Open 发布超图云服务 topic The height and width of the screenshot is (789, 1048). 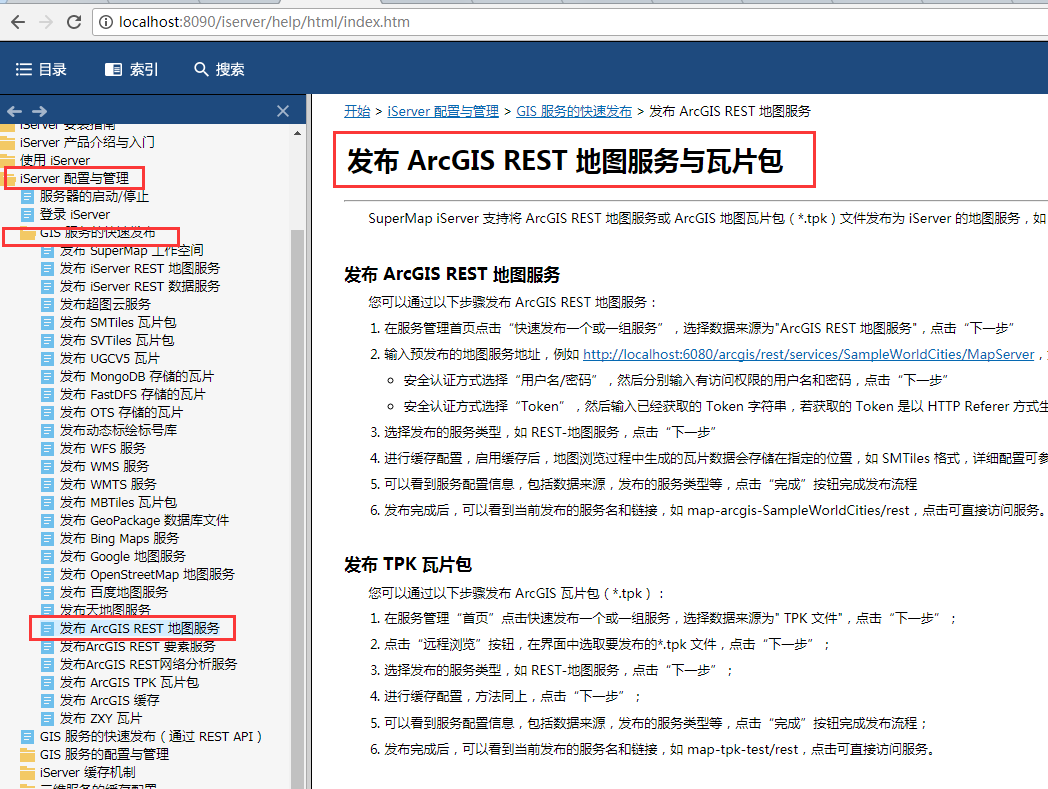coord(106,305)
